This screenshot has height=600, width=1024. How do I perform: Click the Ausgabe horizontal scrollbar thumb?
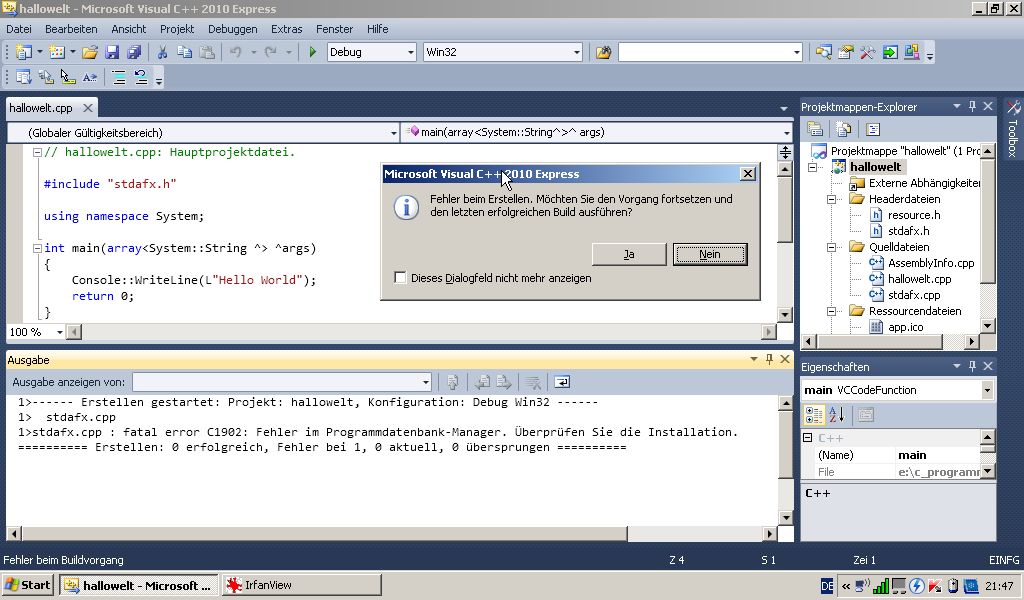coord(324,534)
